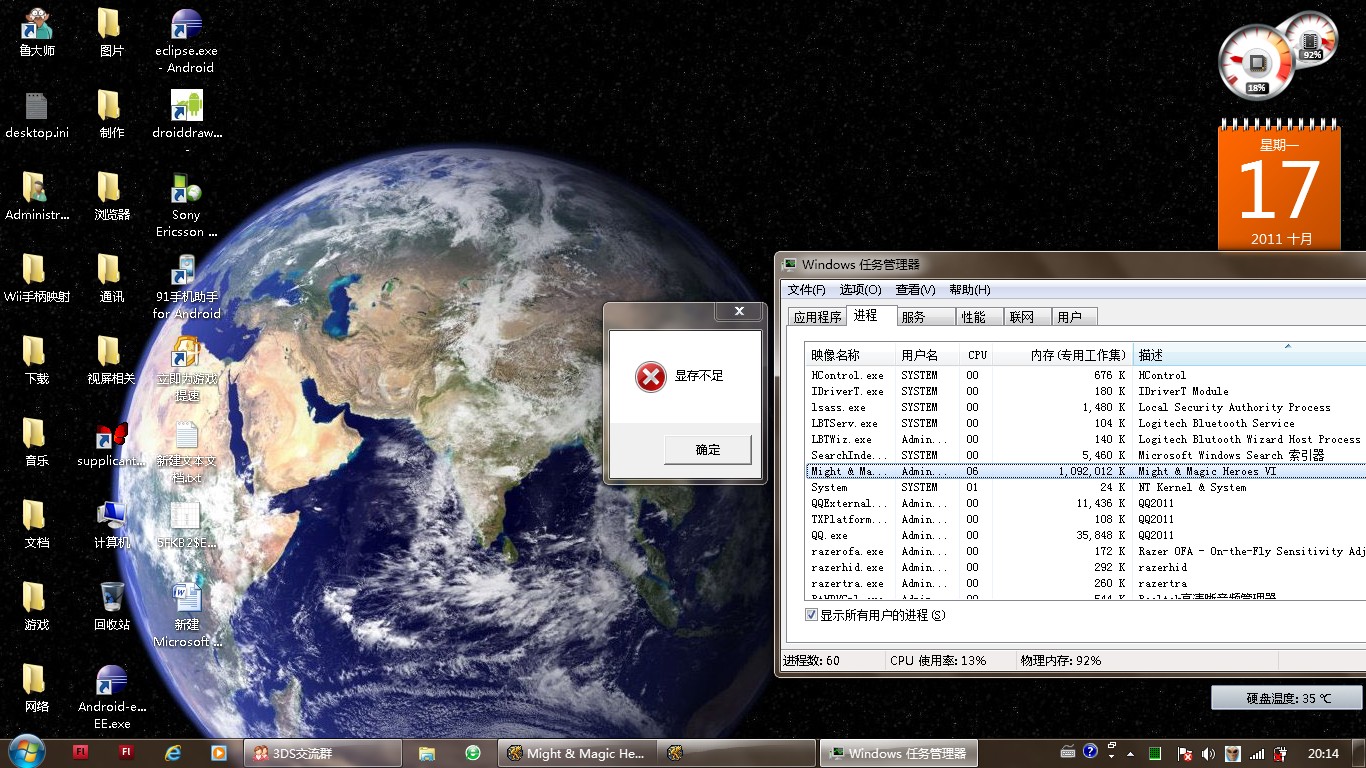Screen dimensions: 1366x768
Task: Open the 查看(V) menu
Action: coord(915,290)
